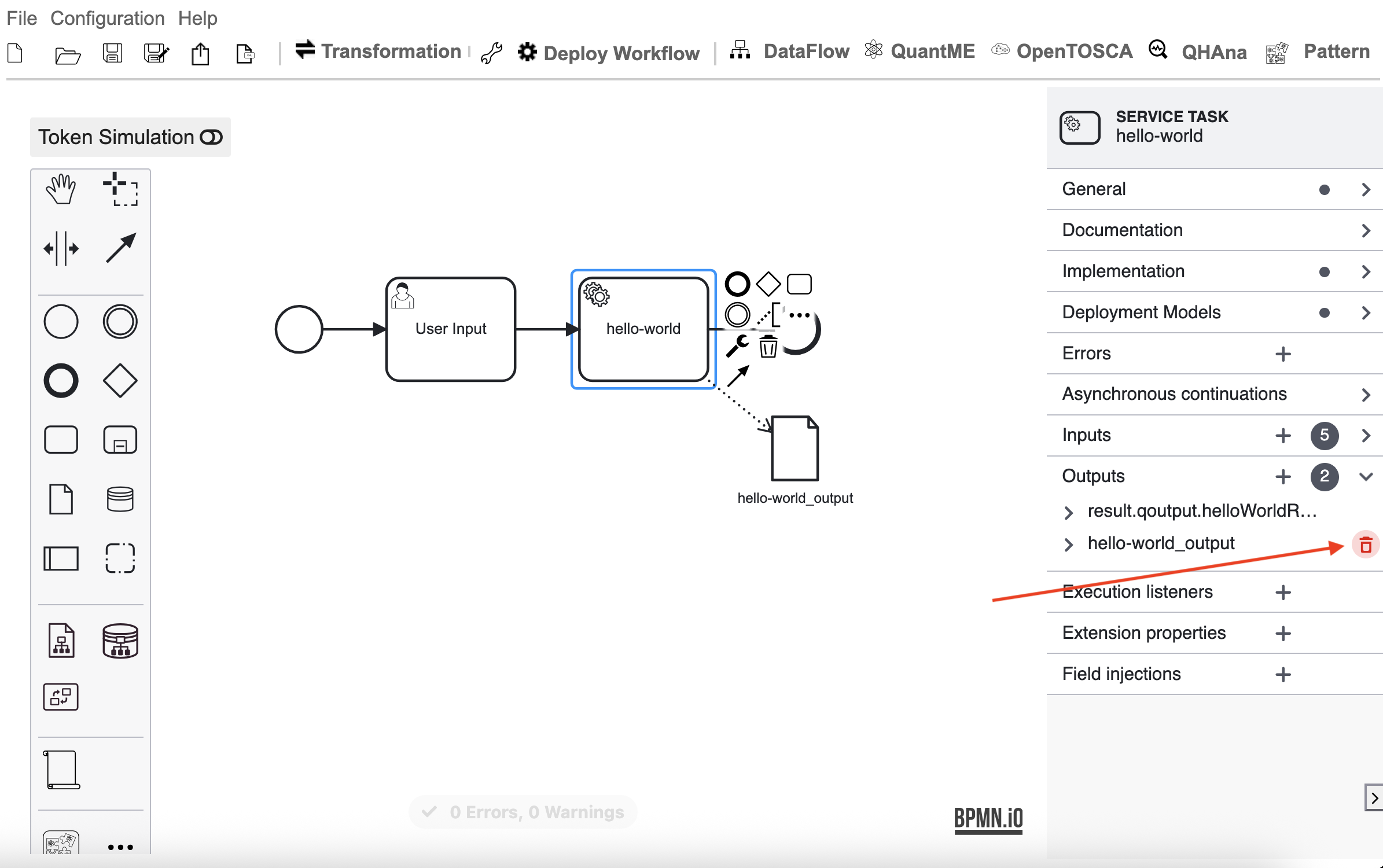1383x868 pixels.
Task: Select the pool/participant palette shape
Action: [61, 558]
